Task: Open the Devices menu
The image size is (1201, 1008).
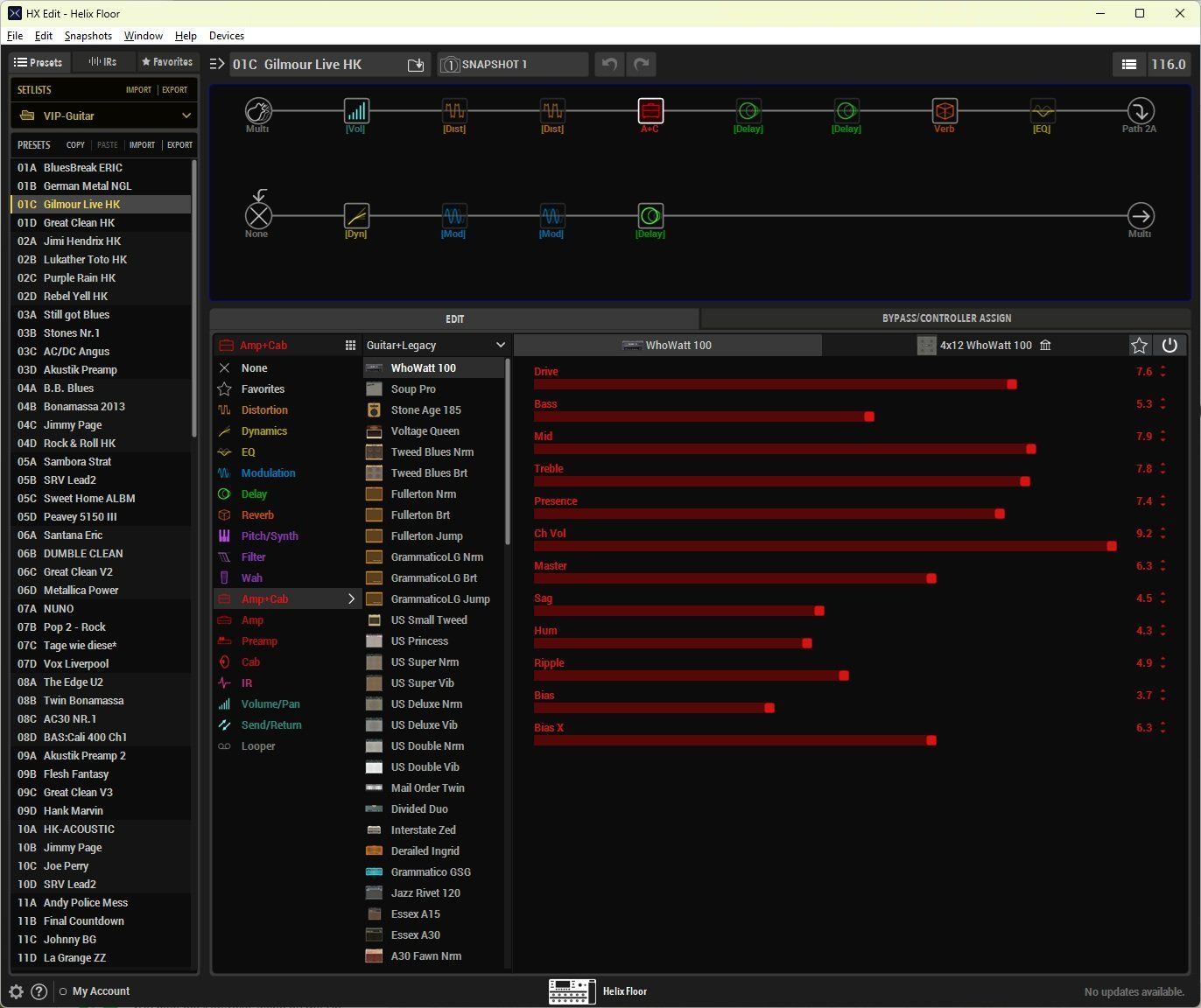Action: [x=227, y=36]
